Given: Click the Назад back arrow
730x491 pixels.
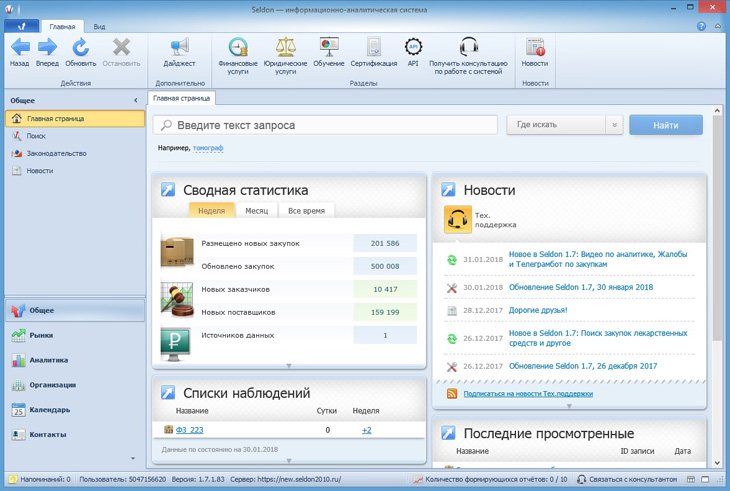Looking at the screenshot, I should coord(20,47).
